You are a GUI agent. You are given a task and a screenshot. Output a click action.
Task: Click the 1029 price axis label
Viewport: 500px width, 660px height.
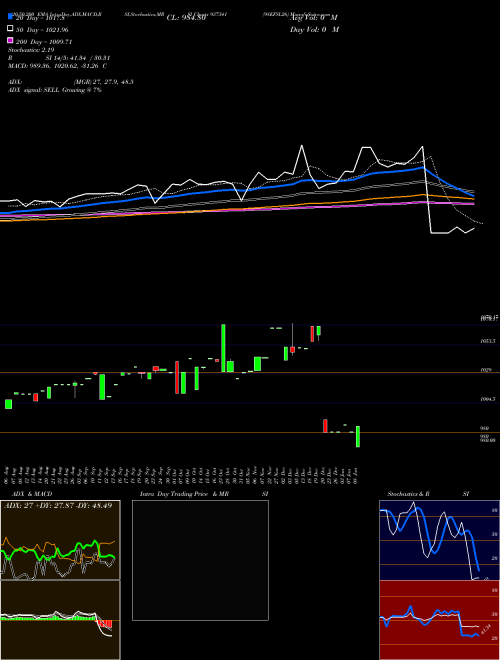click(484, 370)
